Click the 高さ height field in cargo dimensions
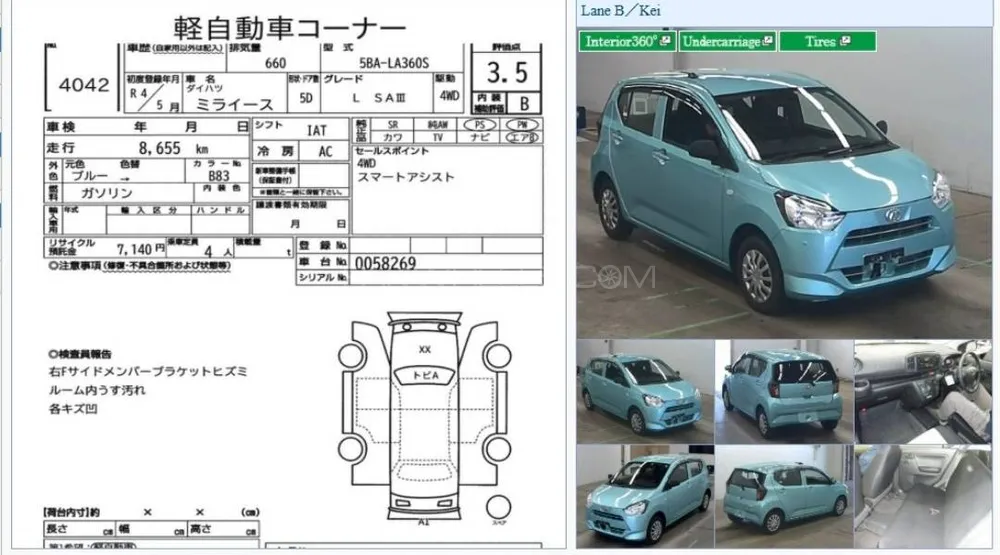This screenshot has width=1000, height=555. click(x=223, y=529)
